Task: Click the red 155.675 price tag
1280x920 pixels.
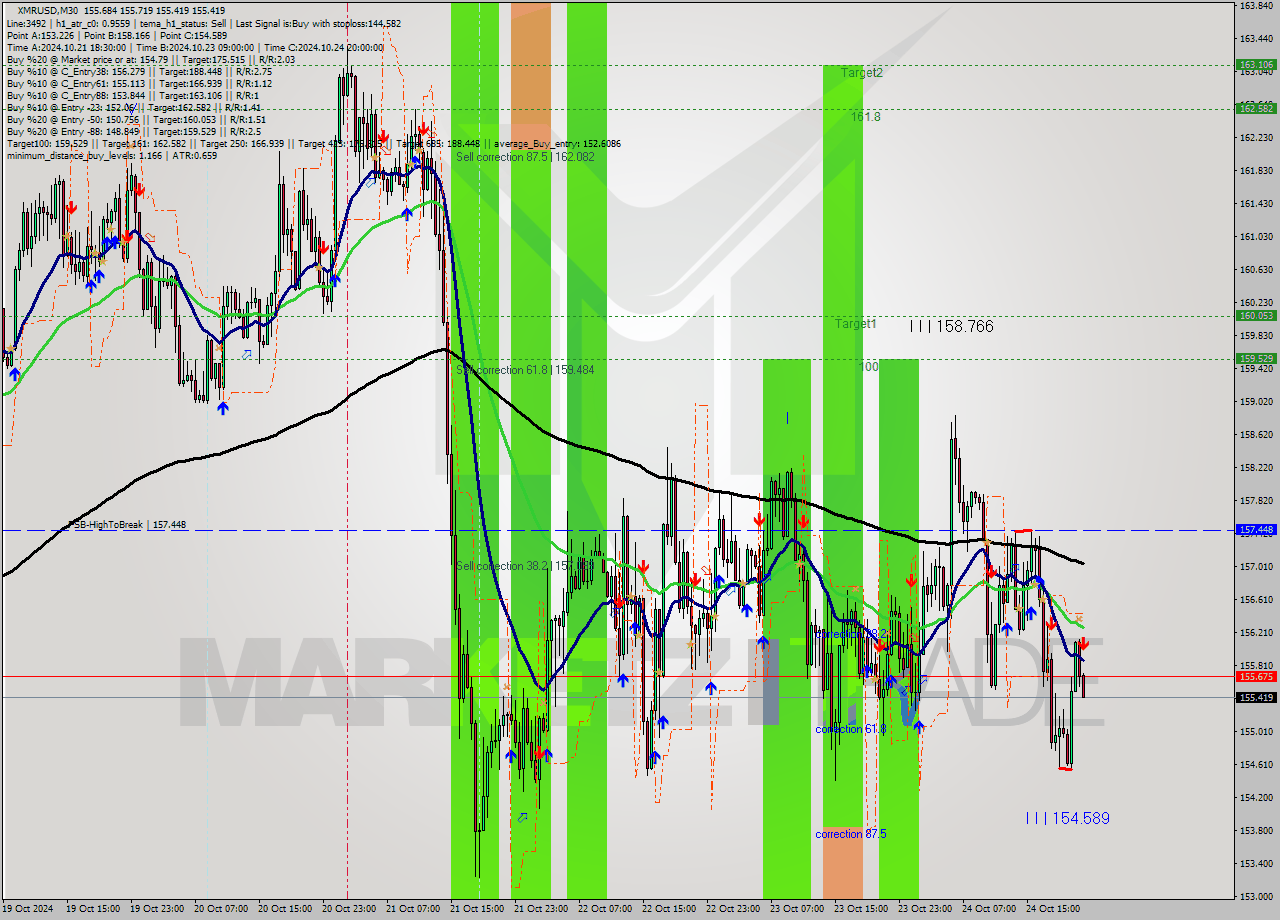Action: 1256,677
